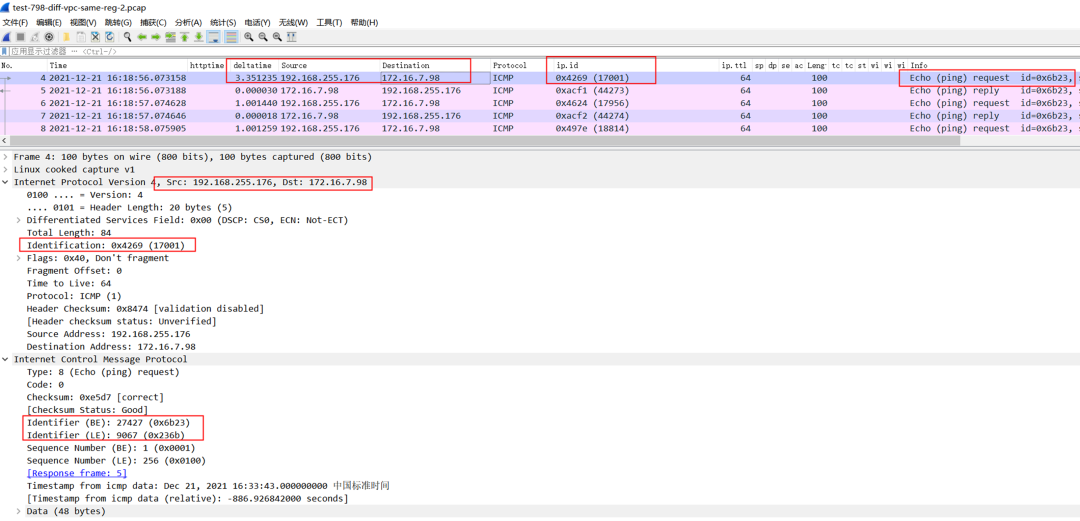Image resolution: width=1080 pixels, height=521 pixels.
Task: Select packet No. 6 row
Action: point(540,103)
